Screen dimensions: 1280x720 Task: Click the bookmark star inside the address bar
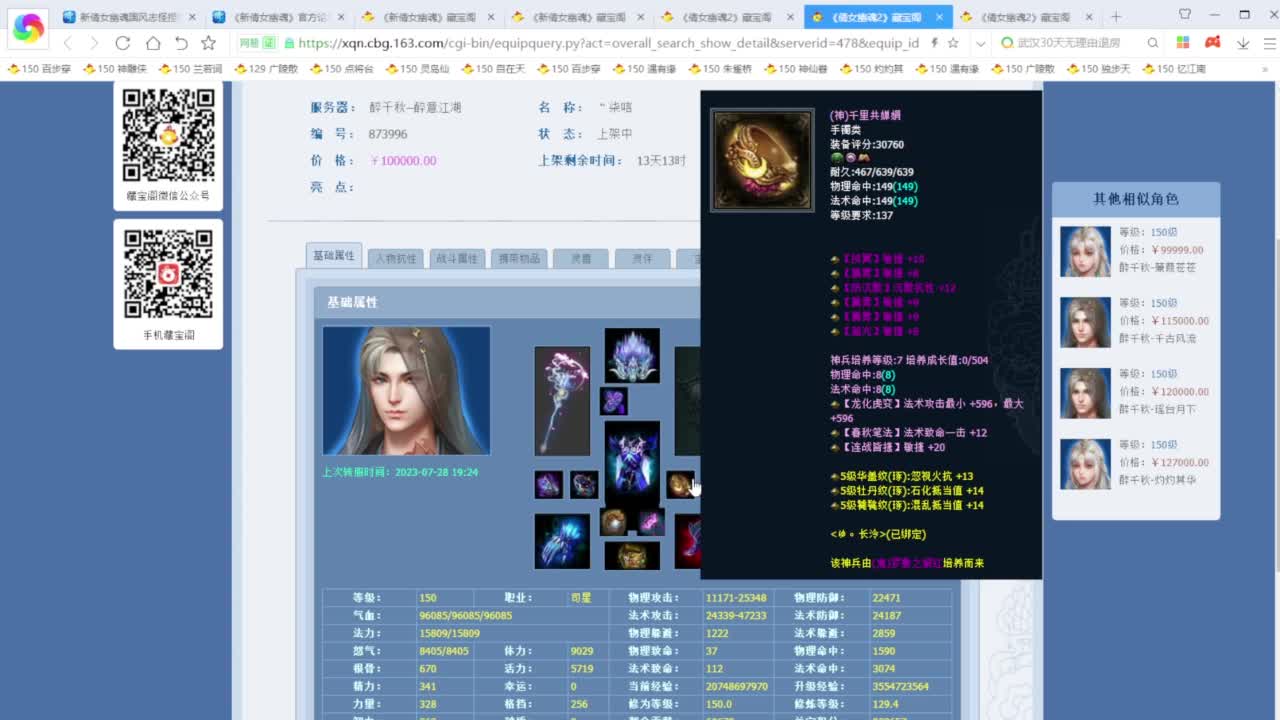[x=953, y=43]
